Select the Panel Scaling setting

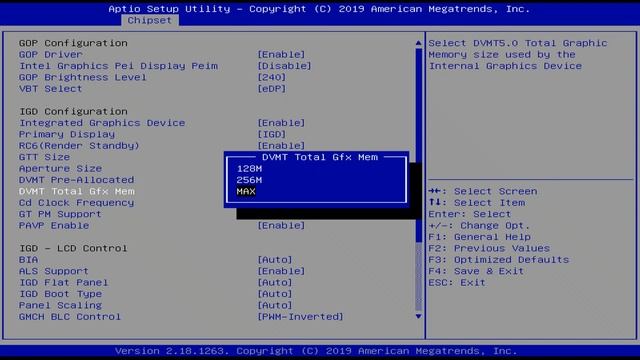click(x=60, y=305)
